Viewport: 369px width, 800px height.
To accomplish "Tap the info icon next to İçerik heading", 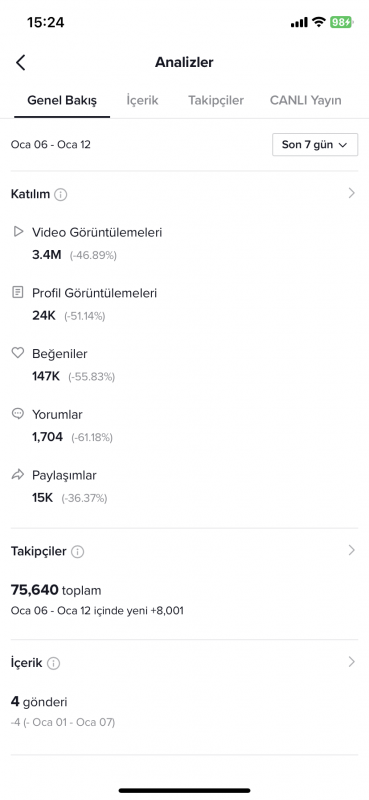I will pyautogui.click(x=54, y=663).
